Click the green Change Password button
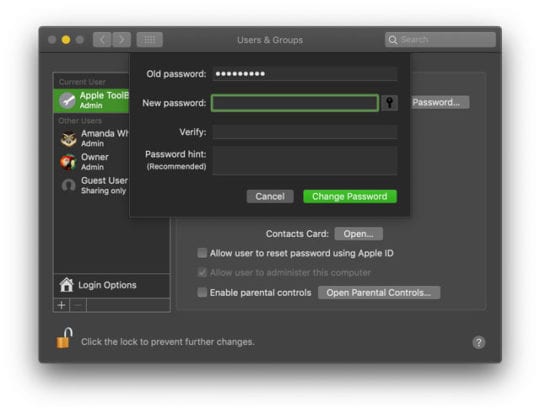 [350, 196]
